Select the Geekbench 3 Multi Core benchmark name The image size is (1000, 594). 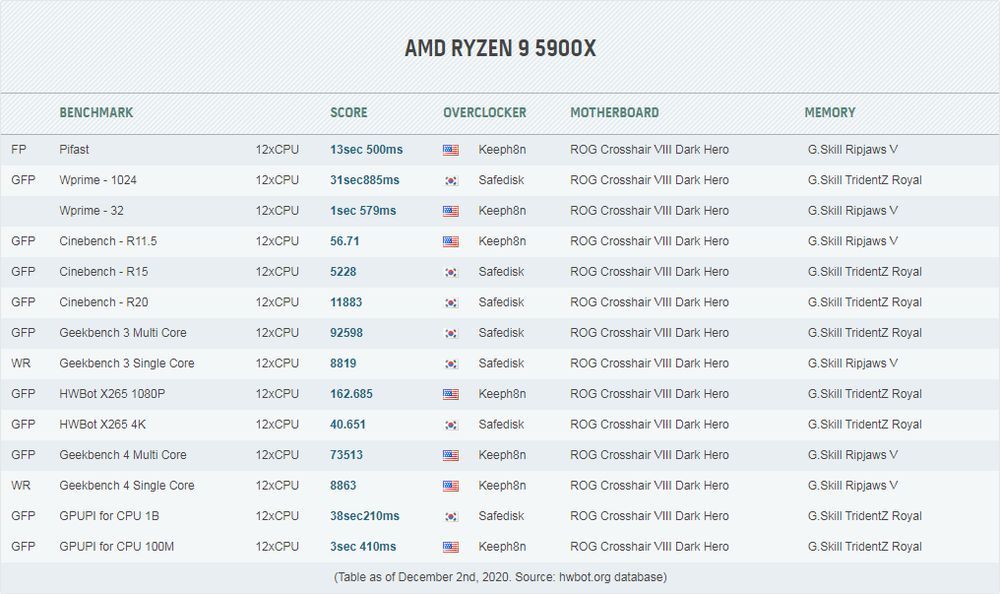(122, 333)
